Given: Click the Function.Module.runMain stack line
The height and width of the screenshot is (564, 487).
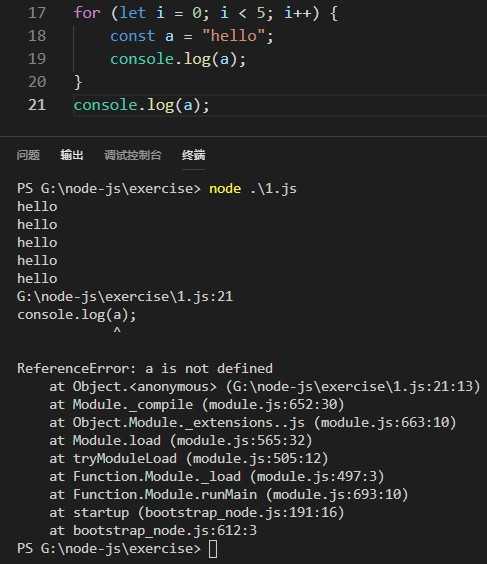Looking at the screenshot, I should coord(229,495).
